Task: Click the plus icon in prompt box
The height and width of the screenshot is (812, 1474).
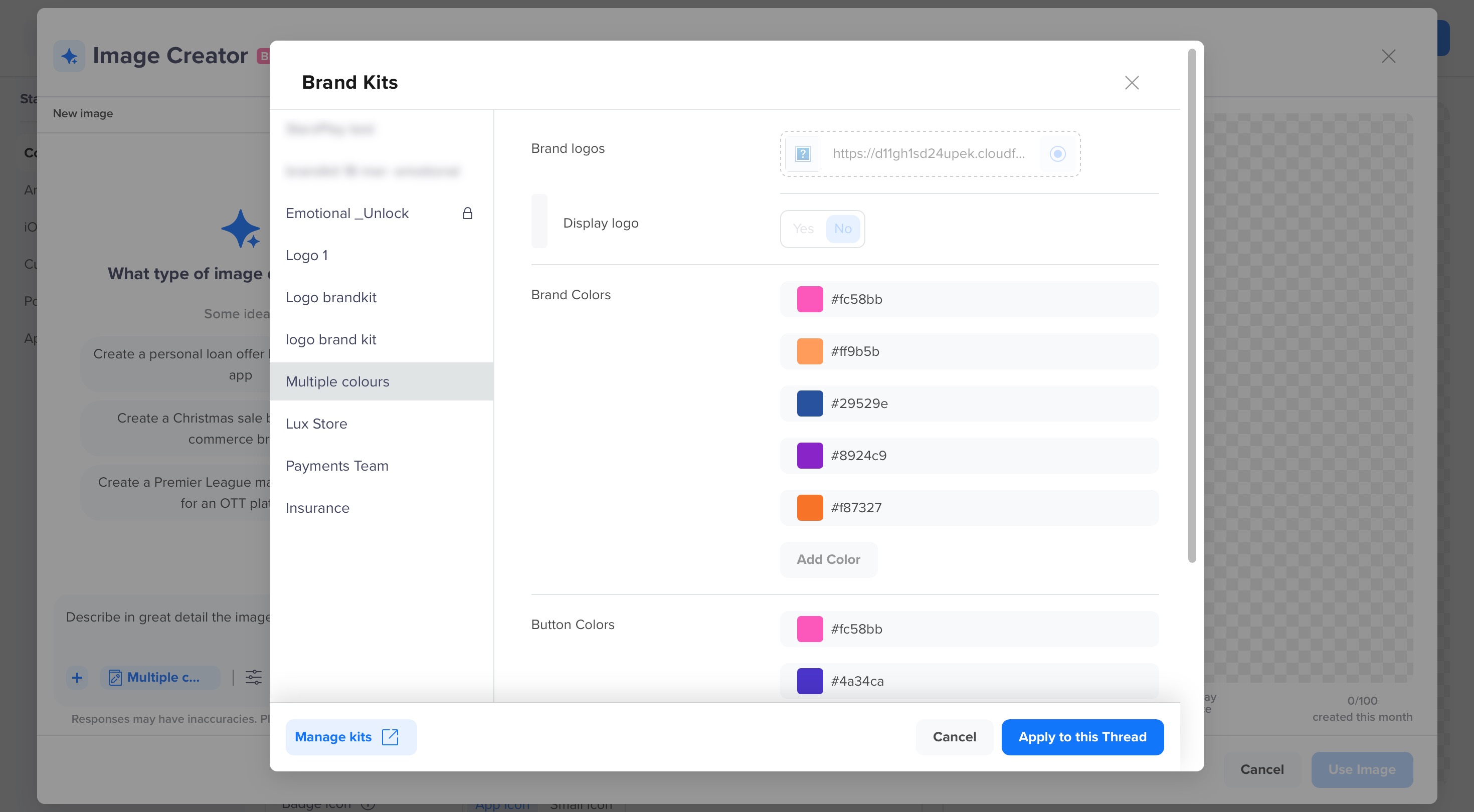Action: coord(77,678)
